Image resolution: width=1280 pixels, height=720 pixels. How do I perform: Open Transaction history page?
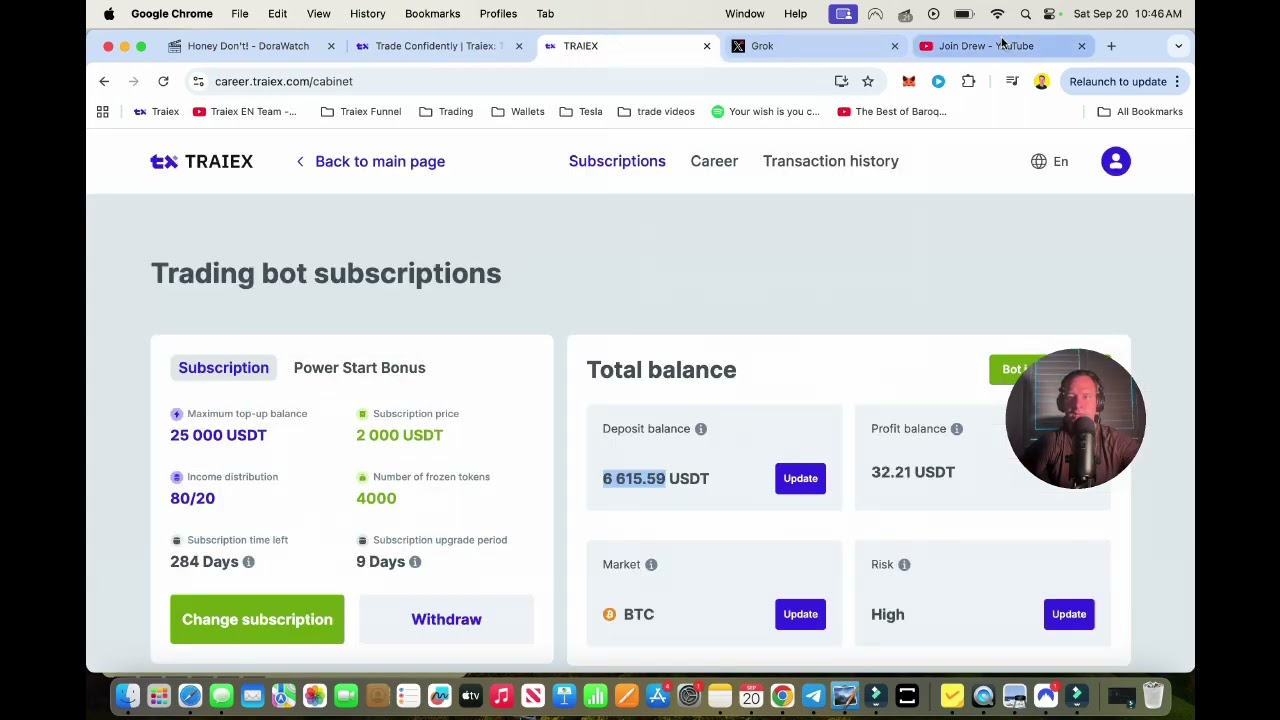[831, 161]
